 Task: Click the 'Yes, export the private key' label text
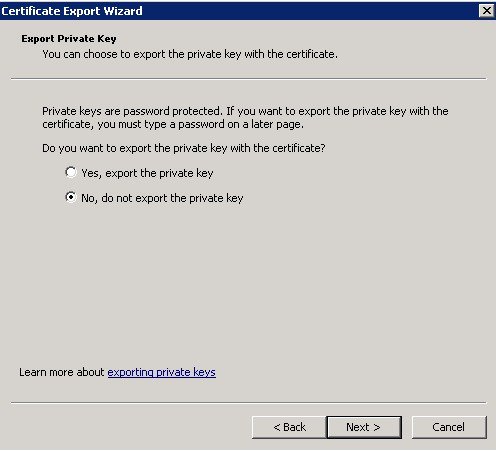[x=147, y=173]
